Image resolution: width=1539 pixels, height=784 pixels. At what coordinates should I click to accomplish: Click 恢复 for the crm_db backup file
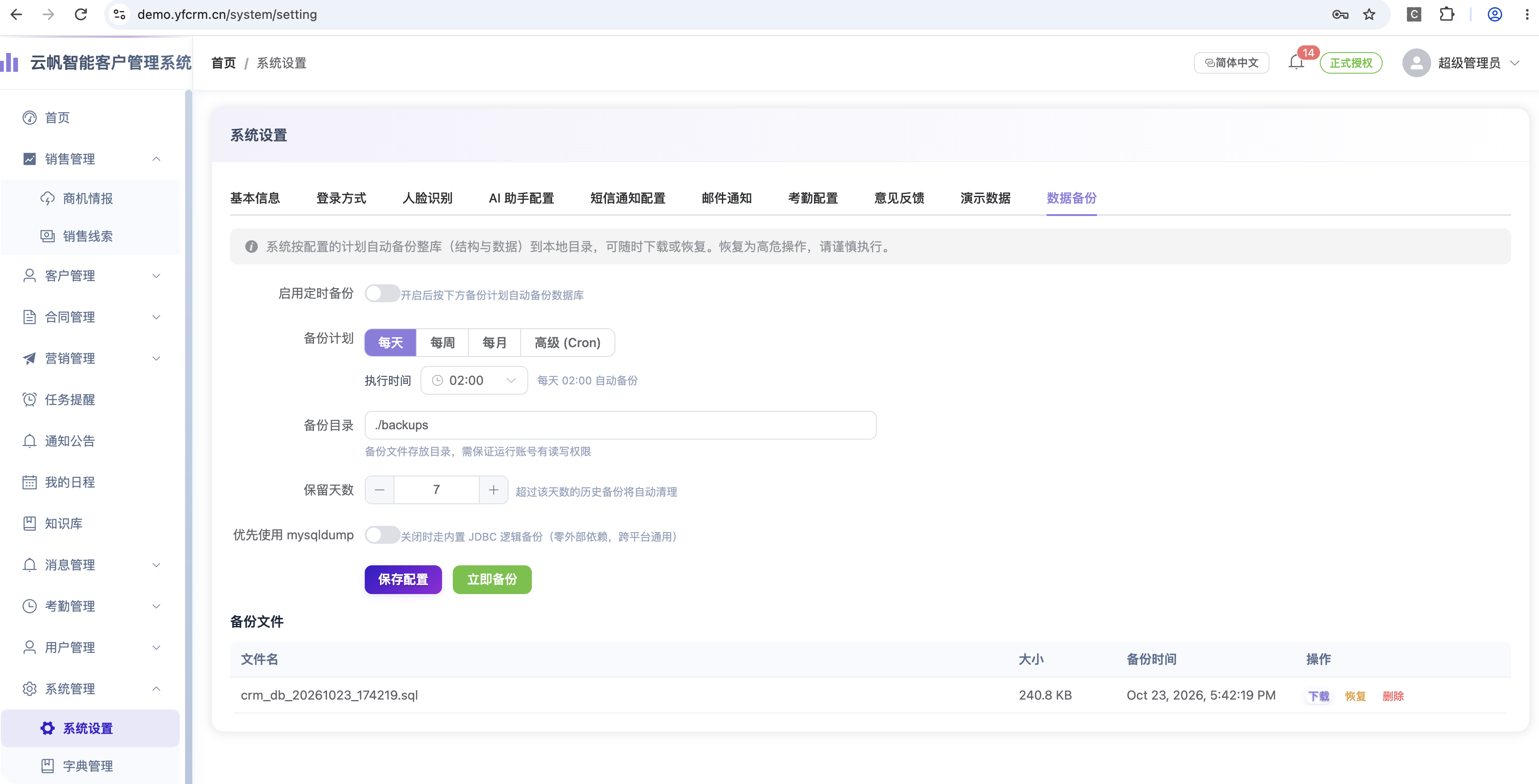1356,696
